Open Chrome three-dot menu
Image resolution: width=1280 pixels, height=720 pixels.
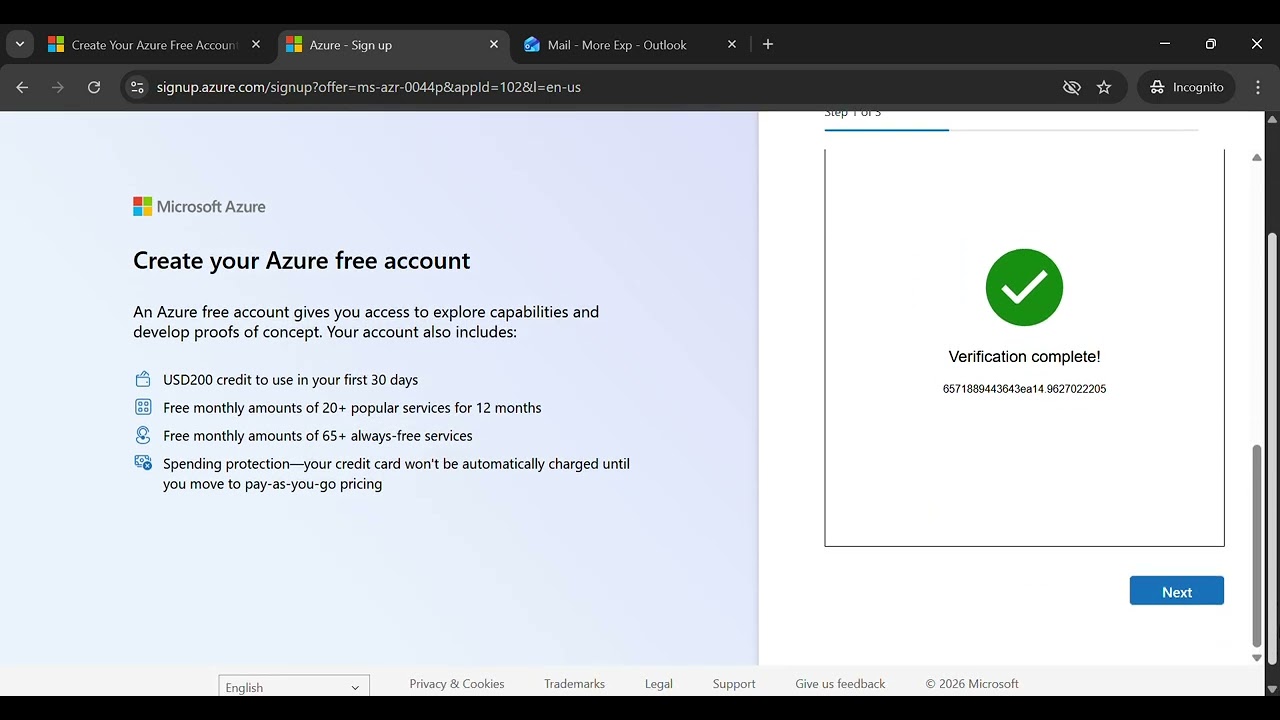(x=1258, y=87)
